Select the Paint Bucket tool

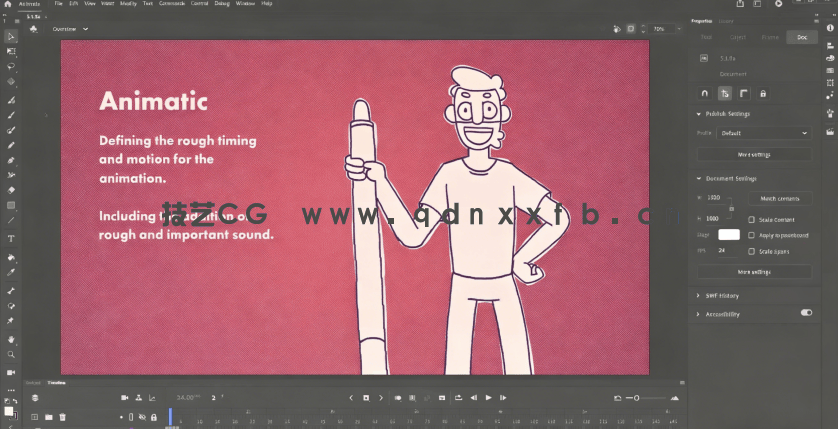pos(11,257)
